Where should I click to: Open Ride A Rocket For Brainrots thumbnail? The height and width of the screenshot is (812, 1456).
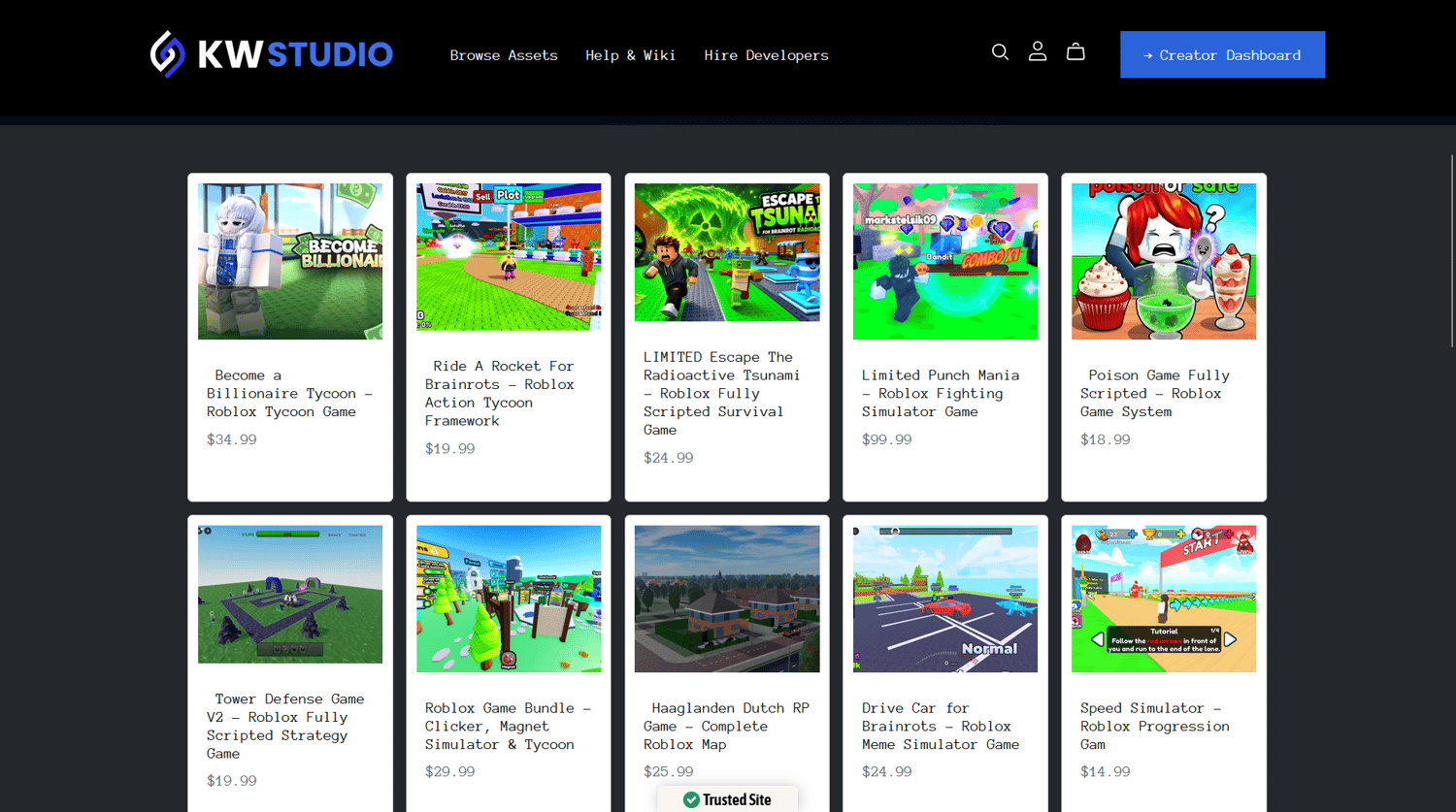tap(509, 257)
